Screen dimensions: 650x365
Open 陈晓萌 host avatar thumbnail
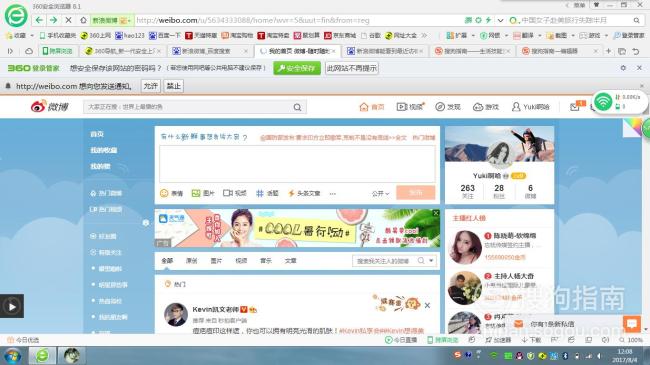465,247
